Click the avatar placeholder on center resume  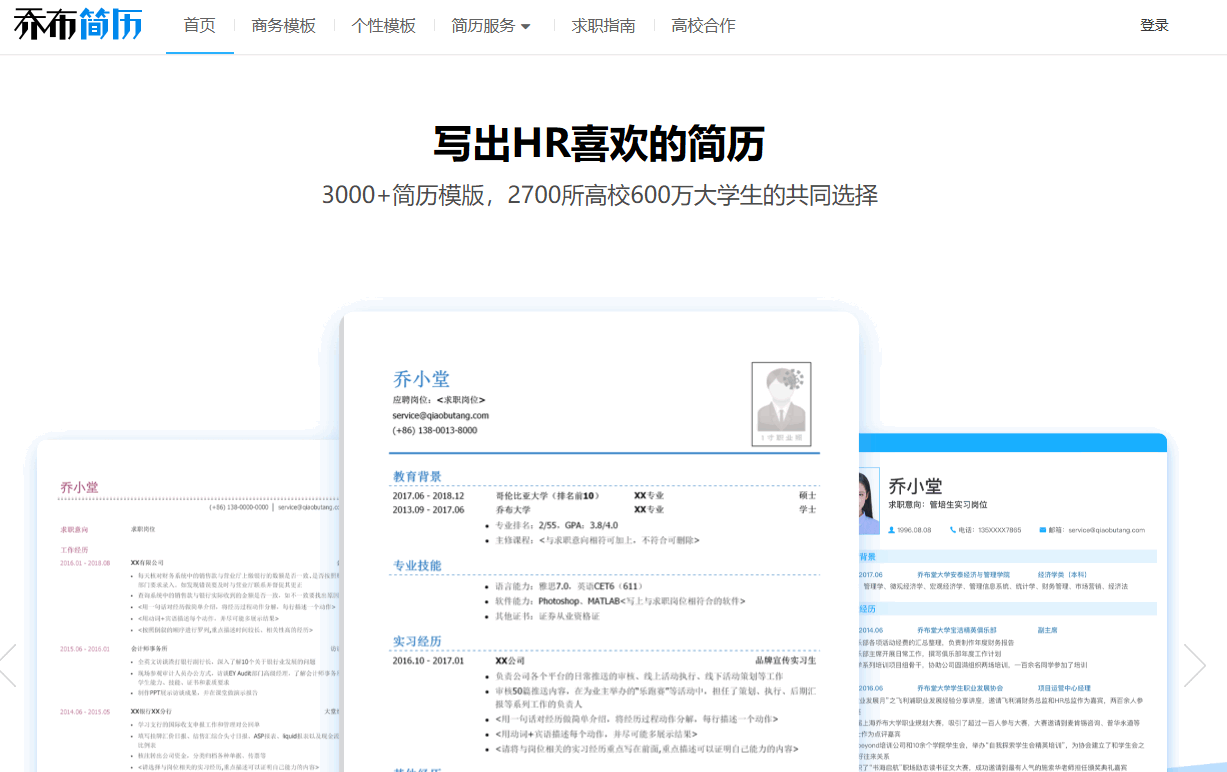[781, 404]
